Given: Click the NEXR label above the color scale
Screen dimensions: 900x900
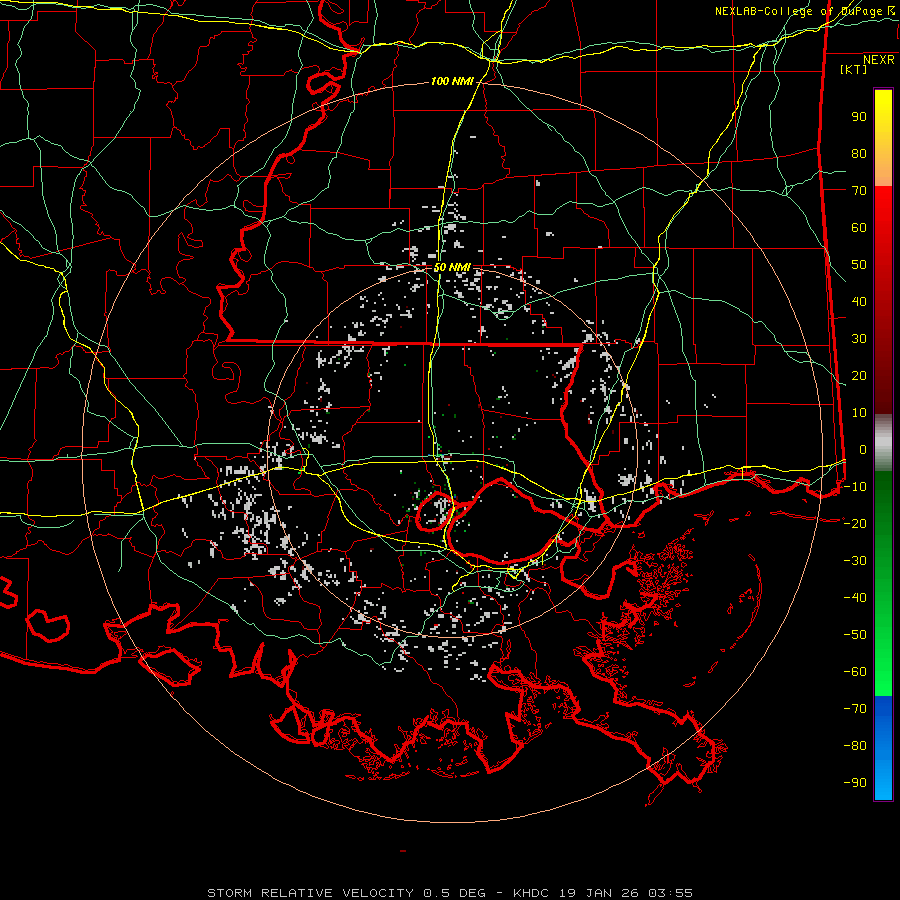Looking at the screenshot, I should (879, 60).
